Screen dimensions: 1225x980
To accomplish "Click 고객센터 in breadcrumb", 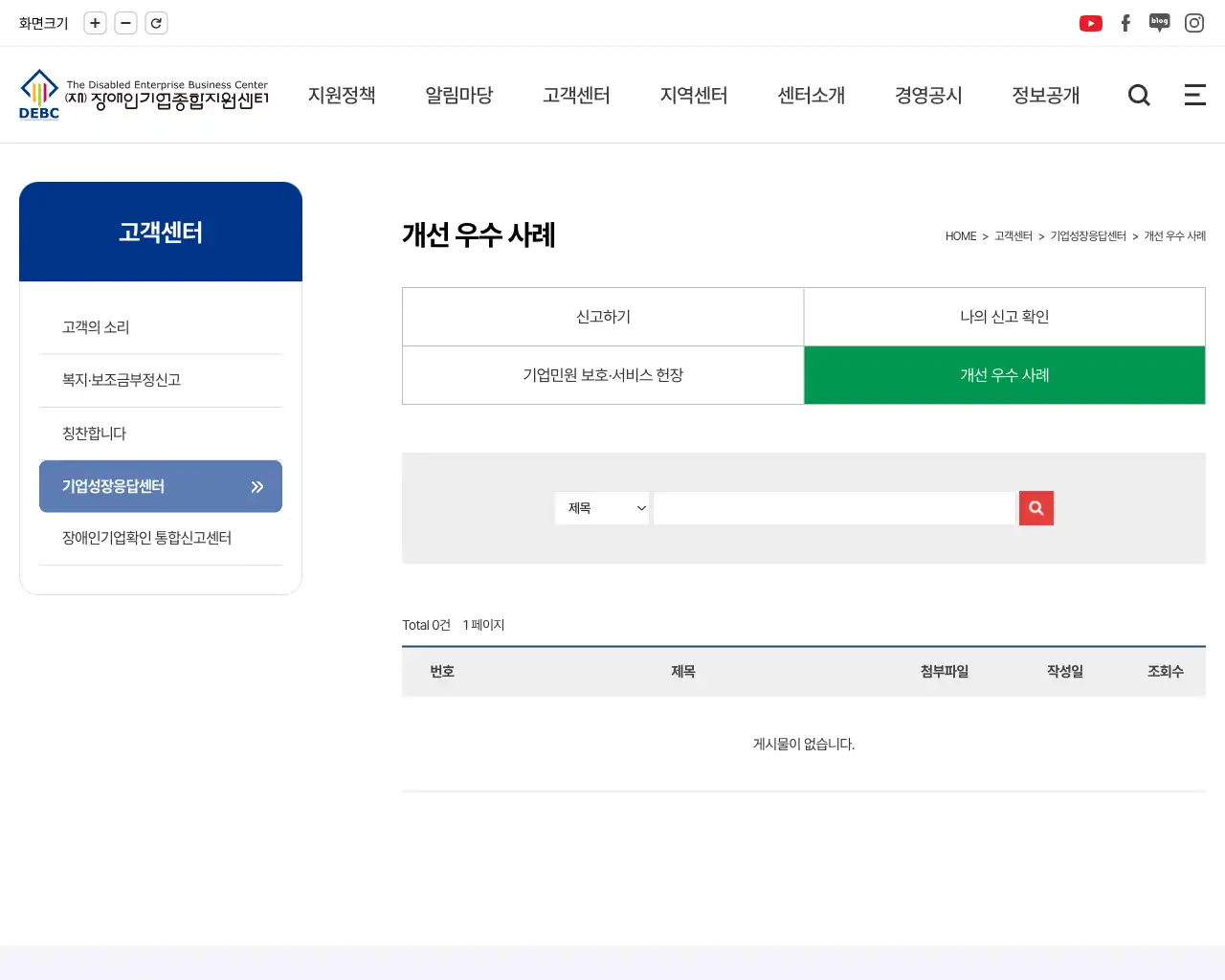I will pos(1013,236).
